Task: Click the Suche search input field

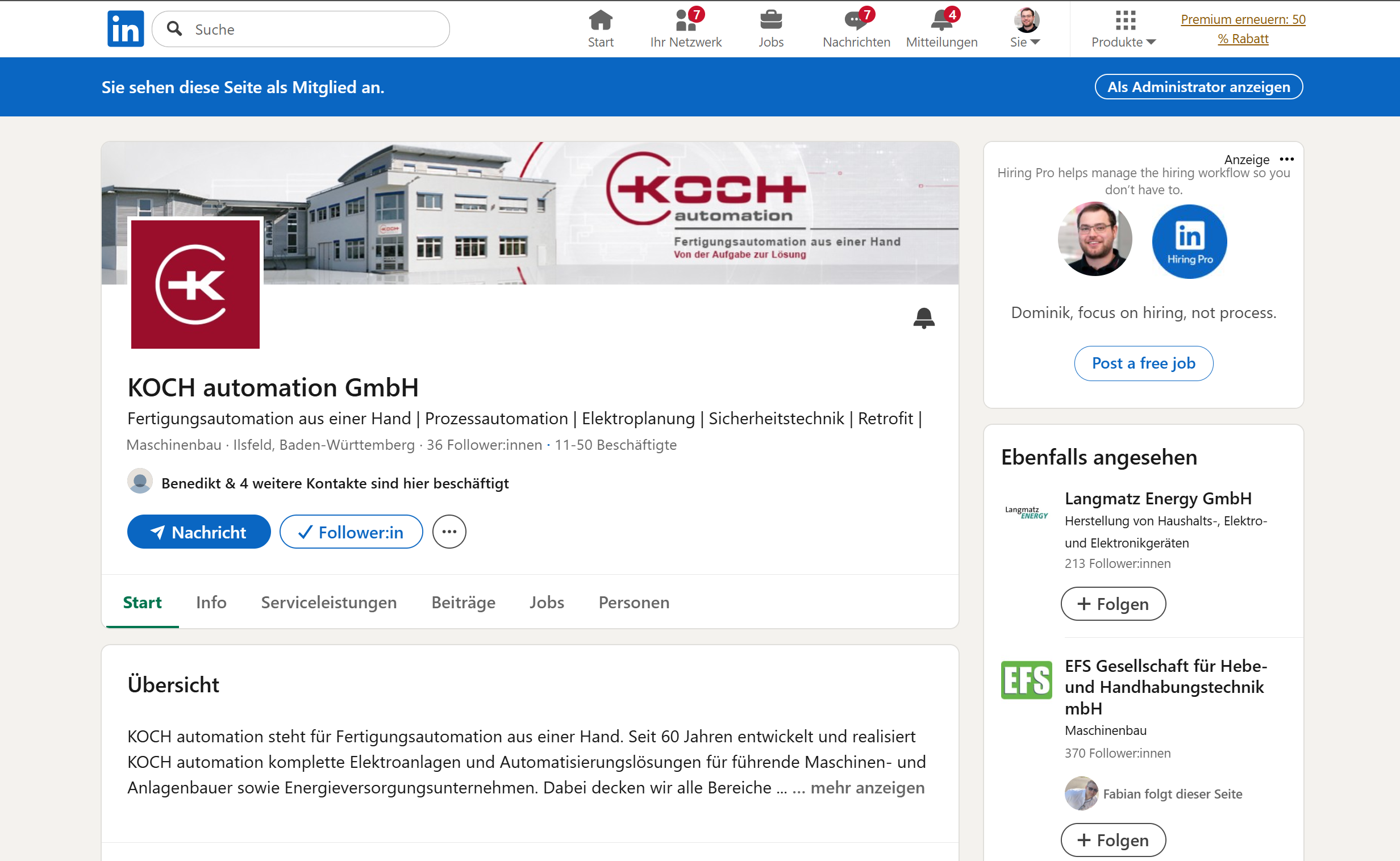Action: click(x=301, y=29)
